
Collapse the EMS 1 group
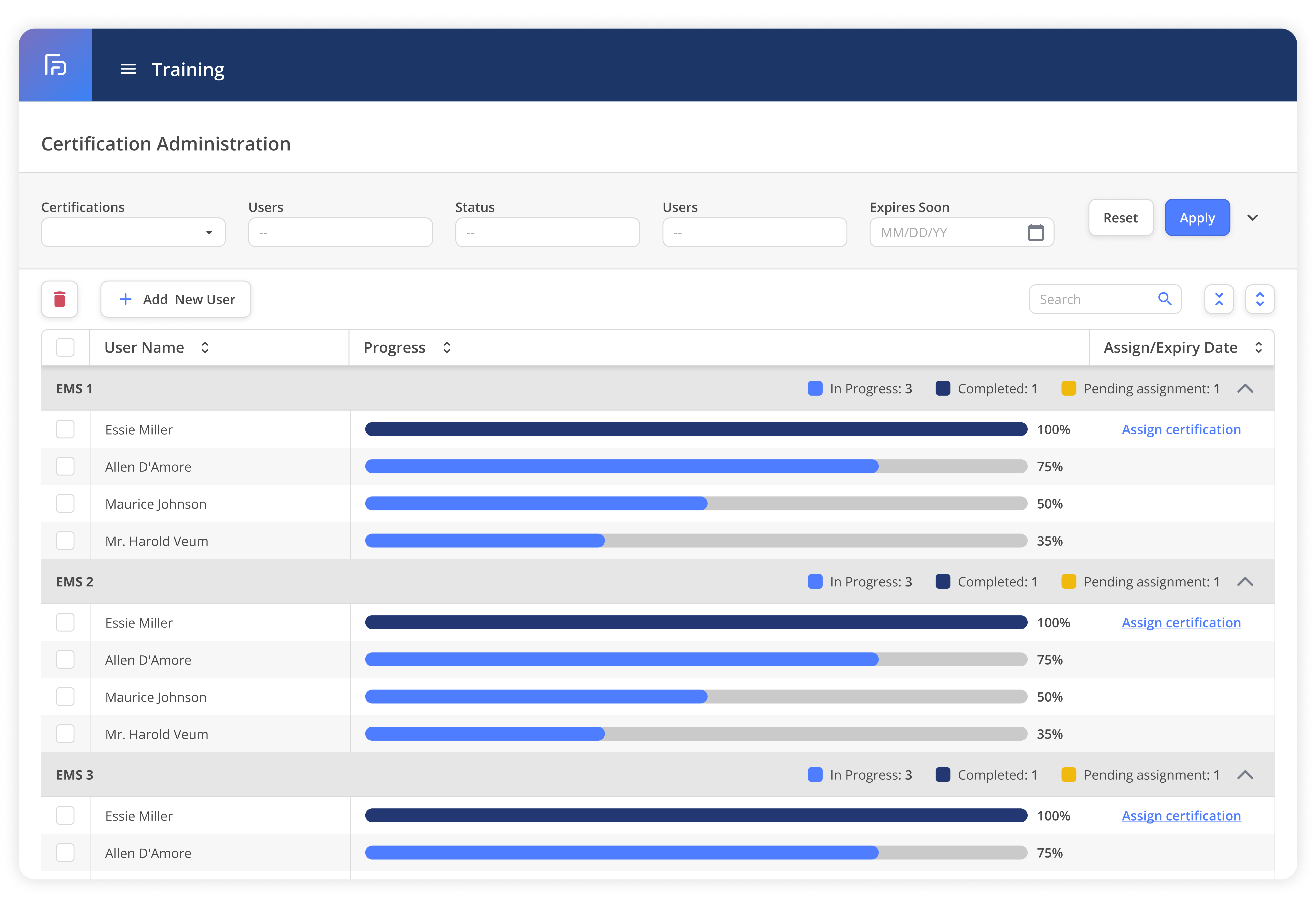click(x=1245, y=389)
